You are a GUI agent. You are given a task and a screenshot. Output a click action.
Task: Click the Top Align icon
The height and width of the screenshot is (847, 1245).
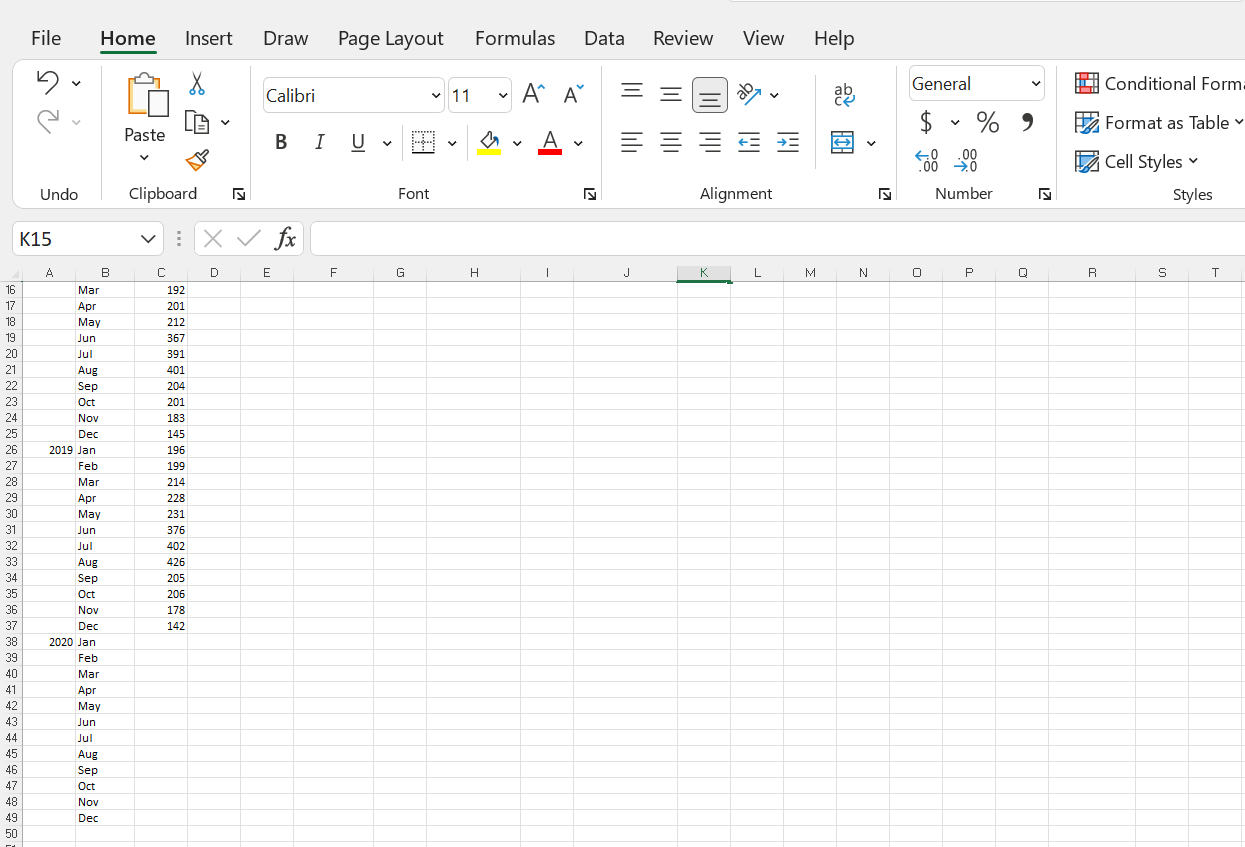point(632,93)
